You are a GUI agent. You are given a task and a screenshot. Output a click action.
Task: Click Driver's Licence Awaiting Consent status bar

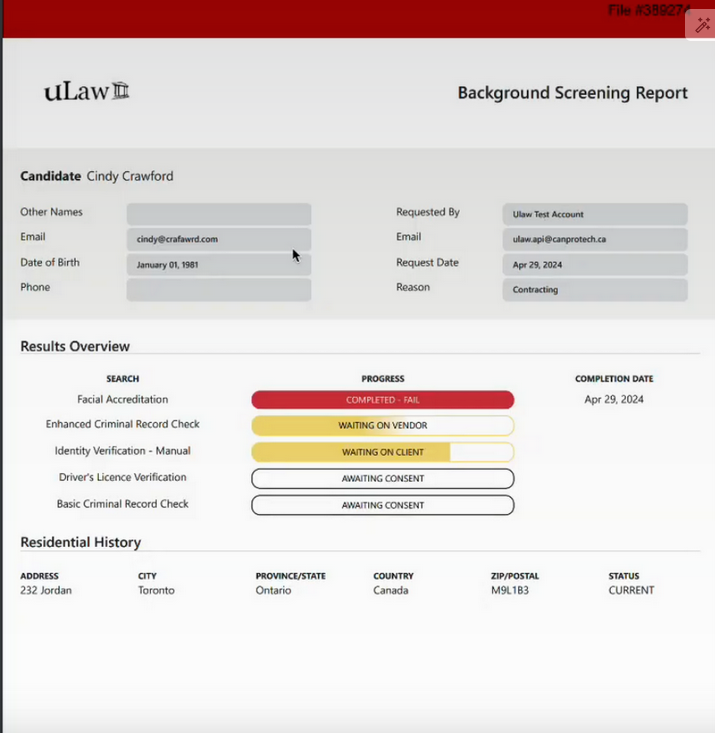coord(383,478)
